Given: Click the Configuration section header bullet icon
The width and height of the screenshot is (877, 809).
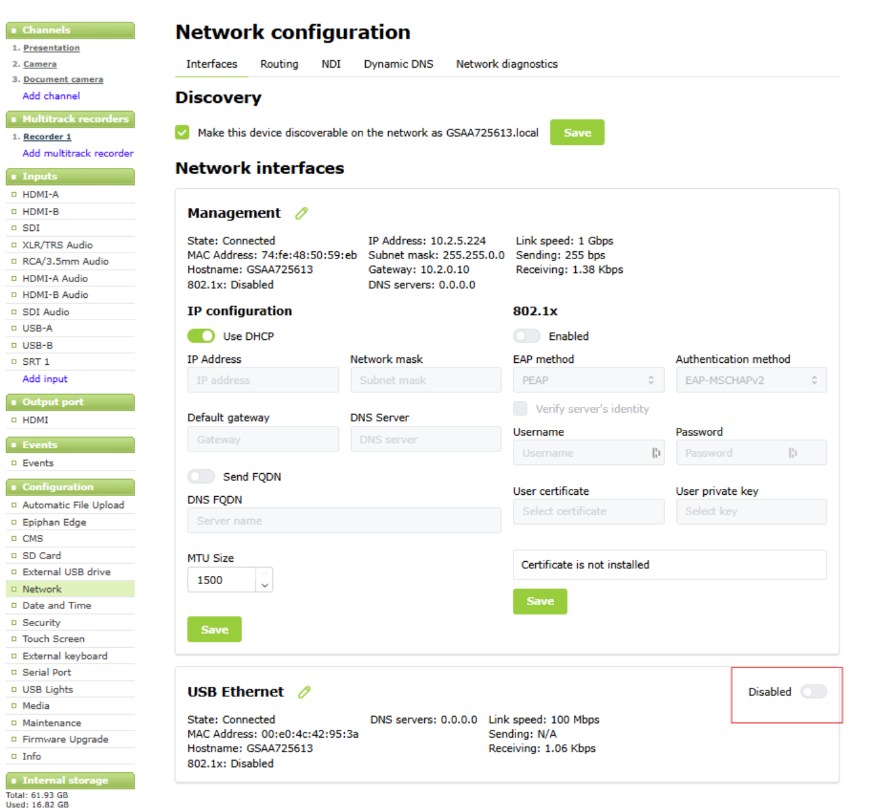Looking at the screenshot, I should tap(14, 487).
